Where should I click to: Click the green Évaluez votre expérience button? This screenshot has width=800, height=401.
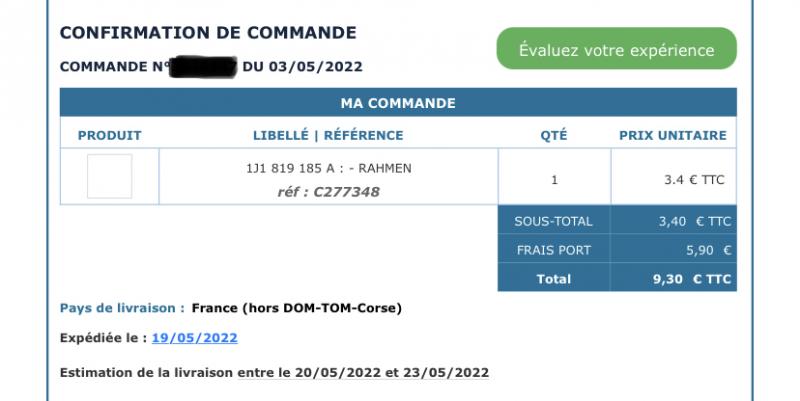point(616,48)
